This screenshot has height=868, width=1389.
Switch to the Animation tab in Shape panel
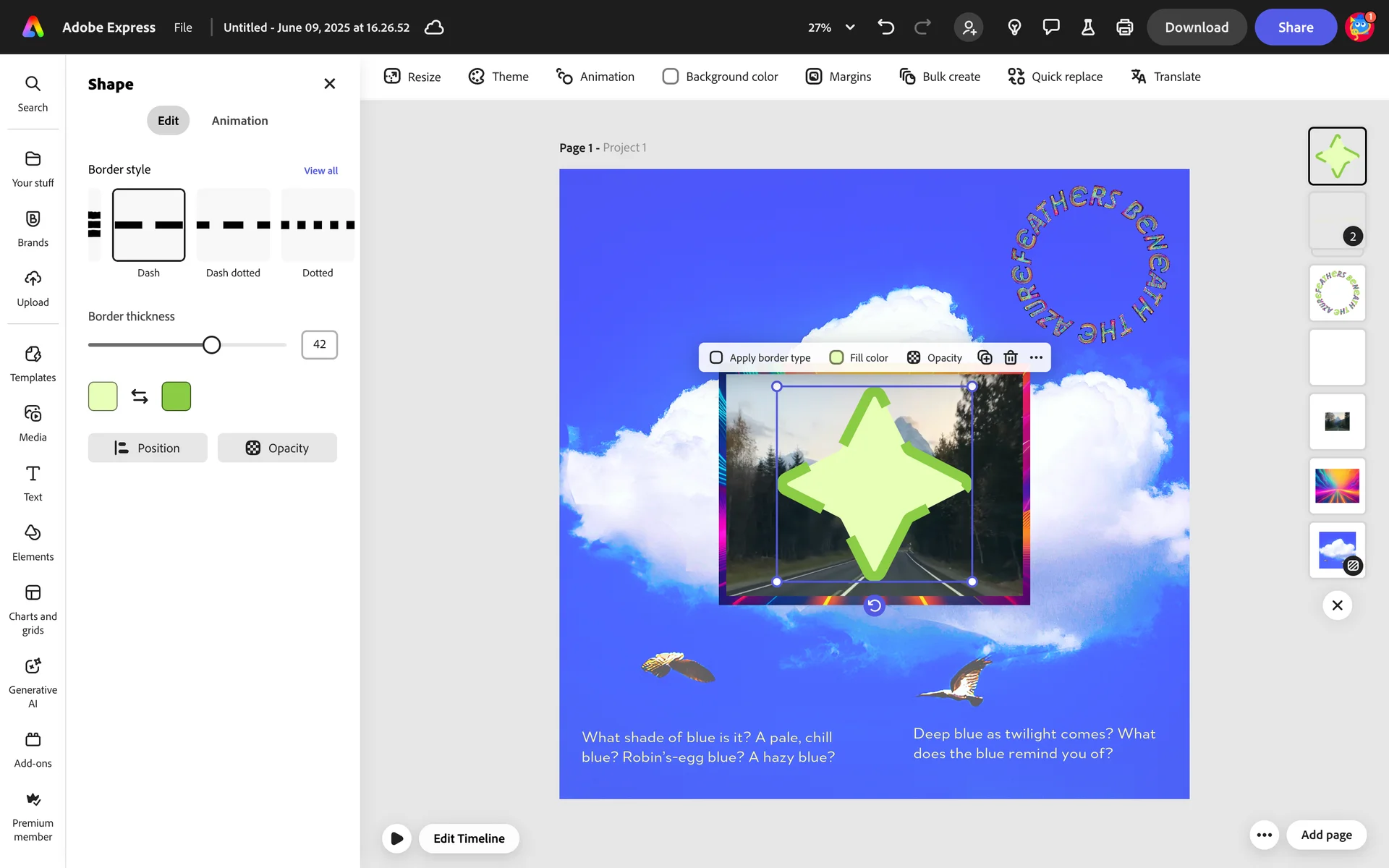[x=239, y=121]
